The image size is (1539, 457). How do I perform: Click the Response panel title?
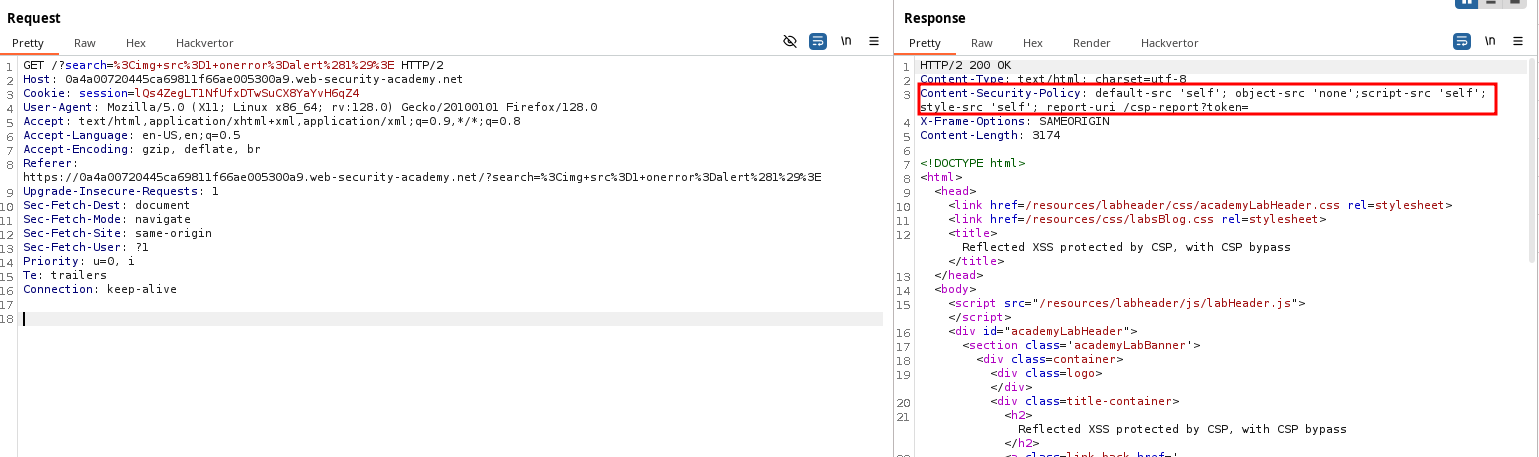934,18
